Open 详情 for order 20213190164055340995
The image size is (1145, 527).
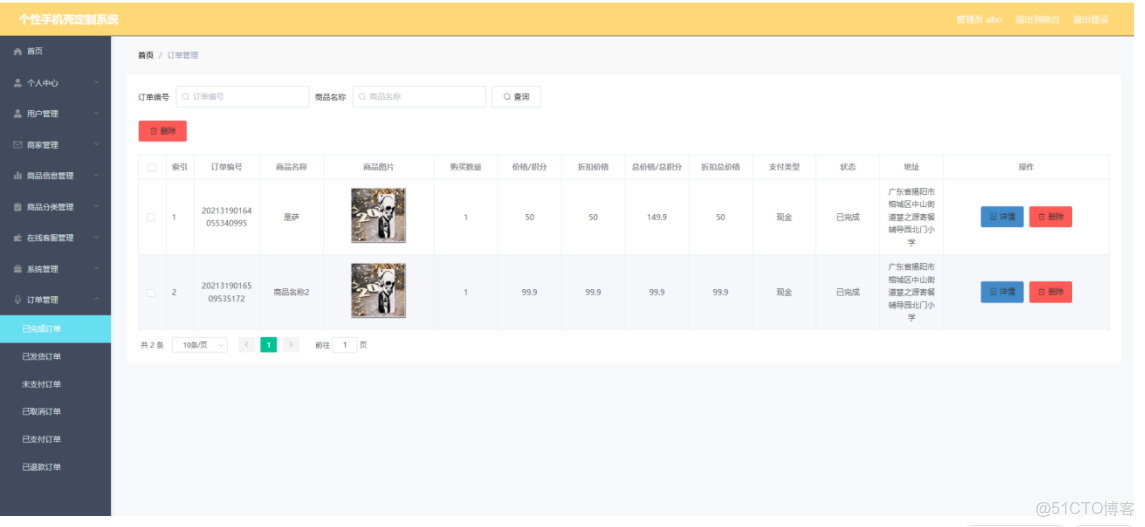coord(1002,217)
